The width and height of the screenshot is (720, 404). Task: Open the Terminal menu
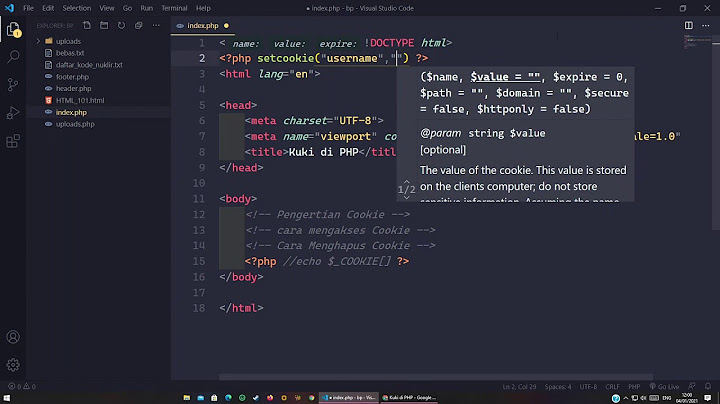tap(174, 8)
